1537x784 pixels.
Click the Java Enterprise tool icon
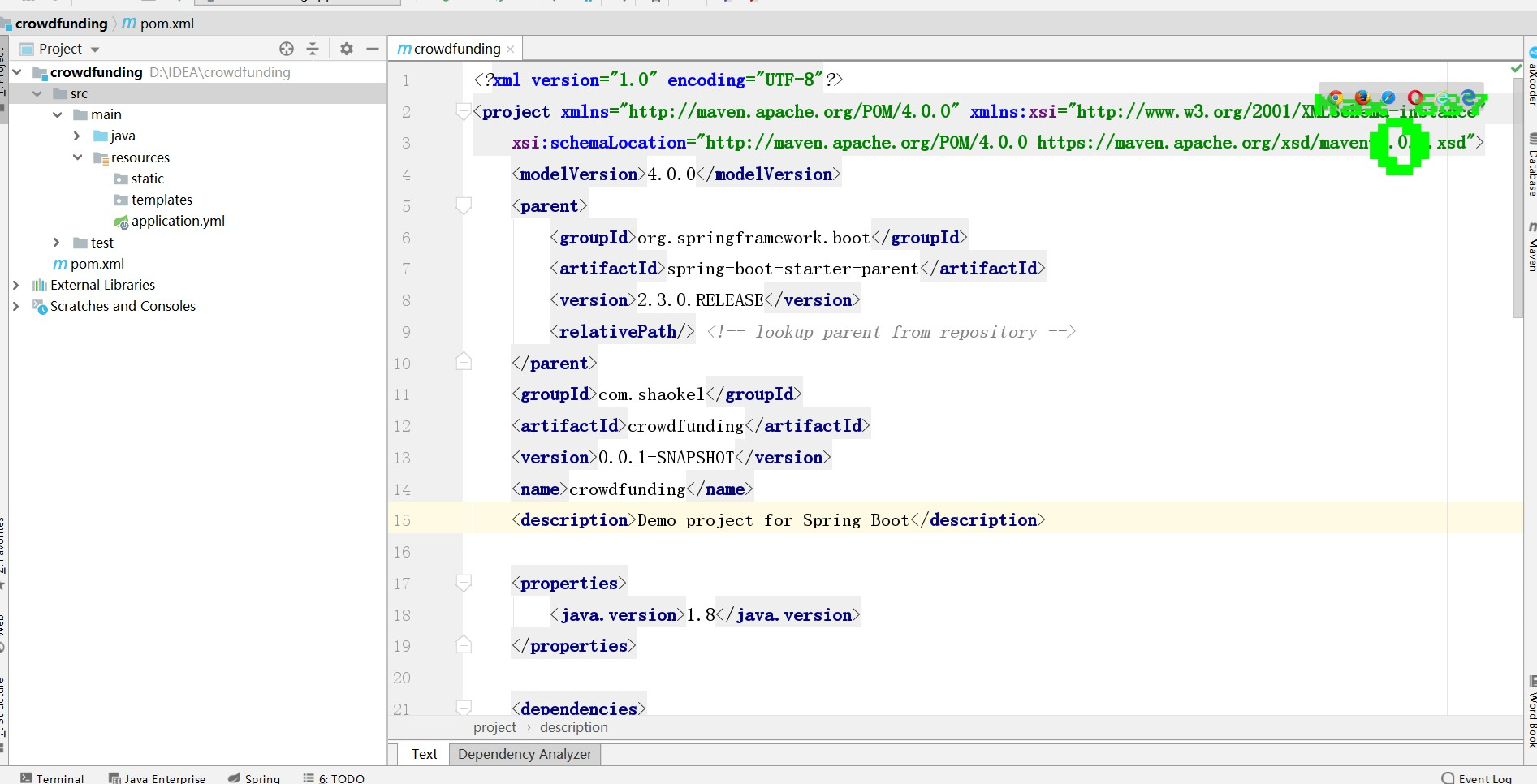coord(114,778)
